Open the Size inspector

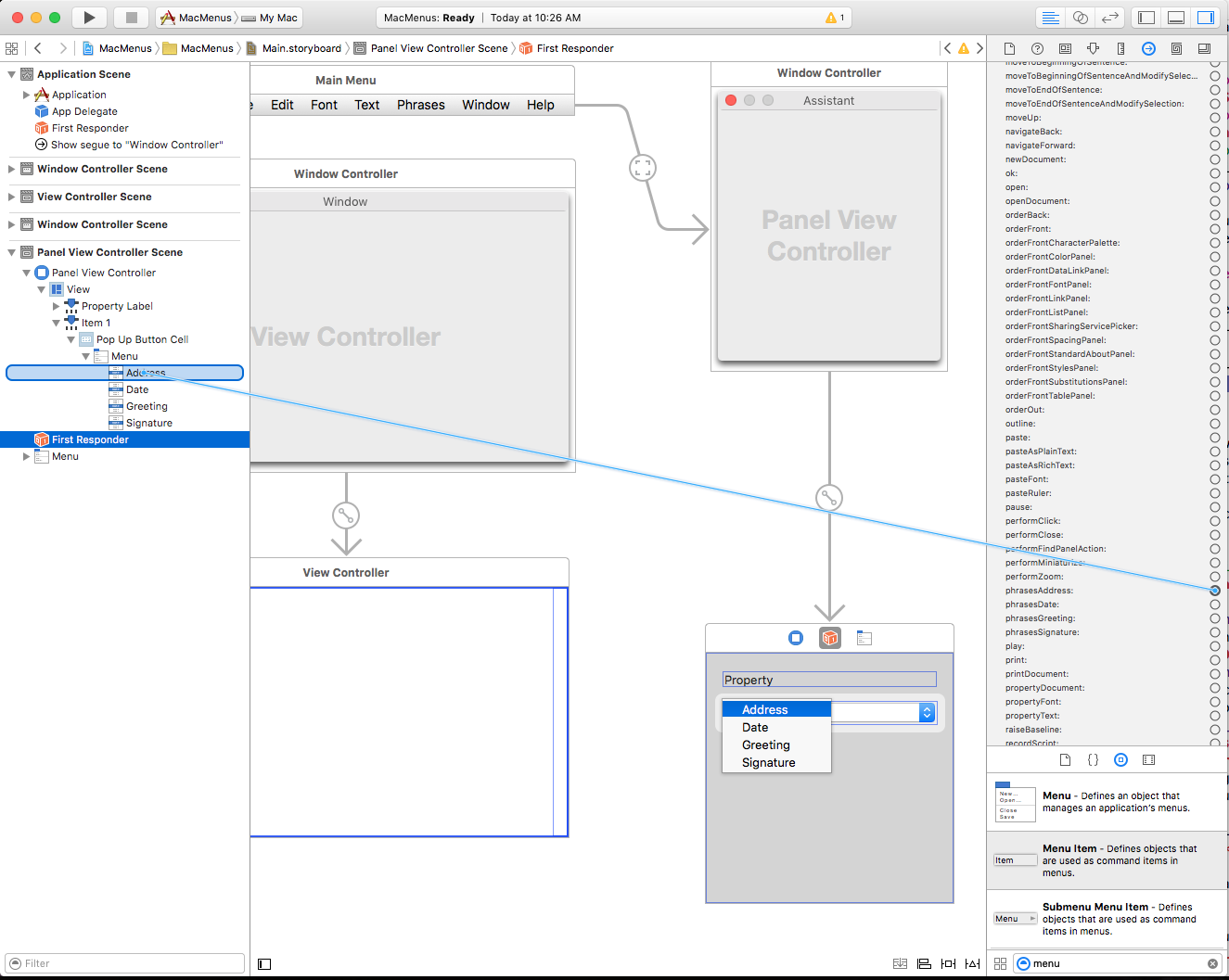point(1120,48)
